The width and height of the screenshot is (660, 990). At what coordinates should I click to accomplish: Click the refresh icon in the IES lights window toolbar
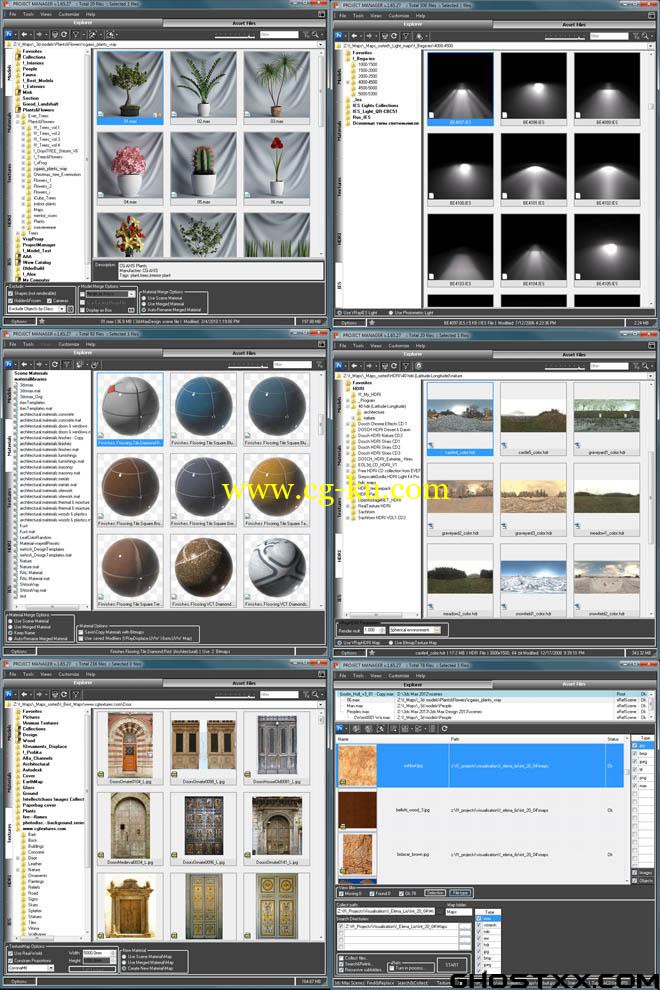click(x=394, y=36)
